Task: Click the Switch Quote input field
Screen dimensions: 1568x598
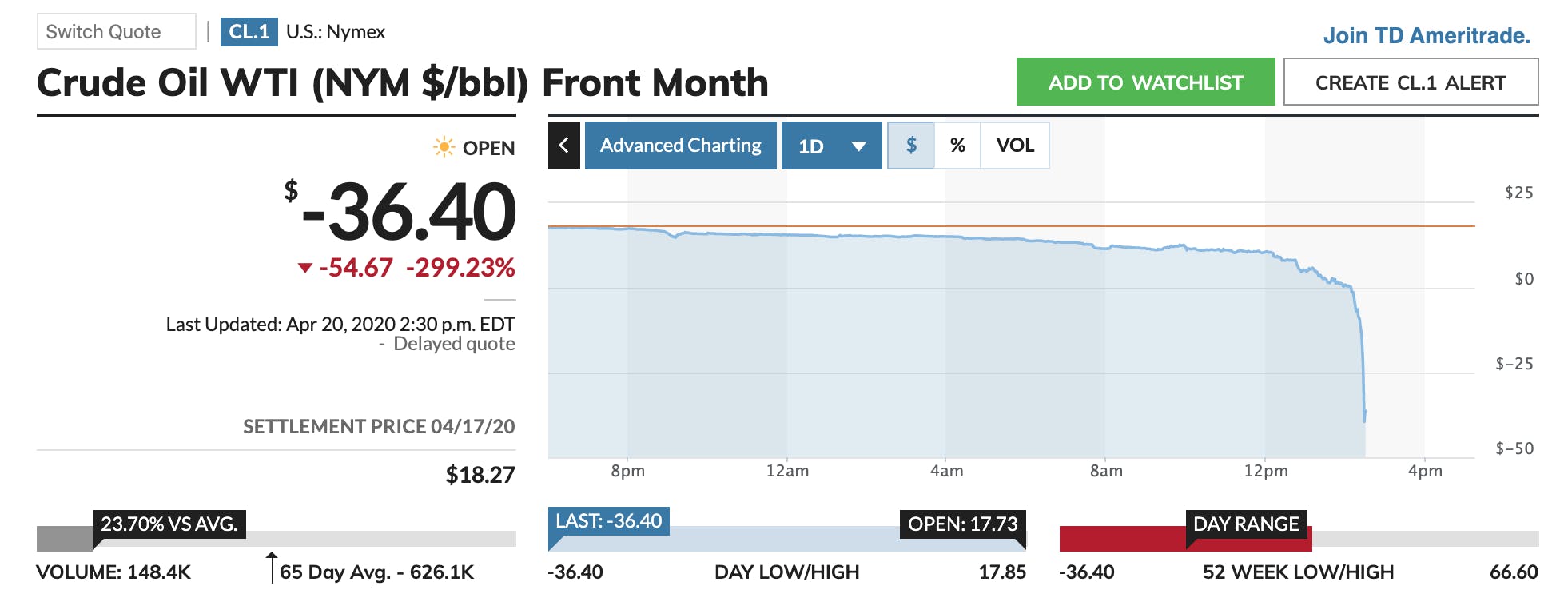Action: 117,32
